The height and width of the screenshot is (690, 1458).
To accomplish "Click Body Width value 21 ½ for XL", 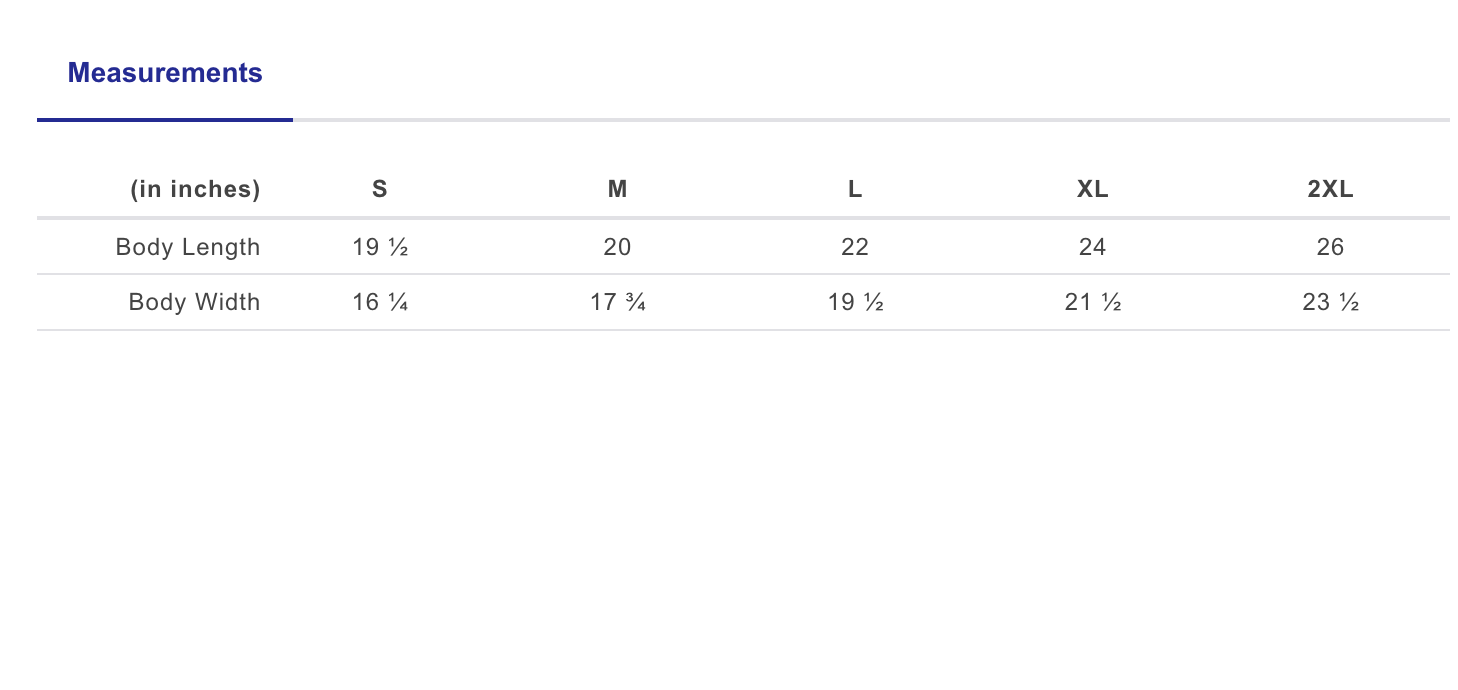I will (1093, 302).
